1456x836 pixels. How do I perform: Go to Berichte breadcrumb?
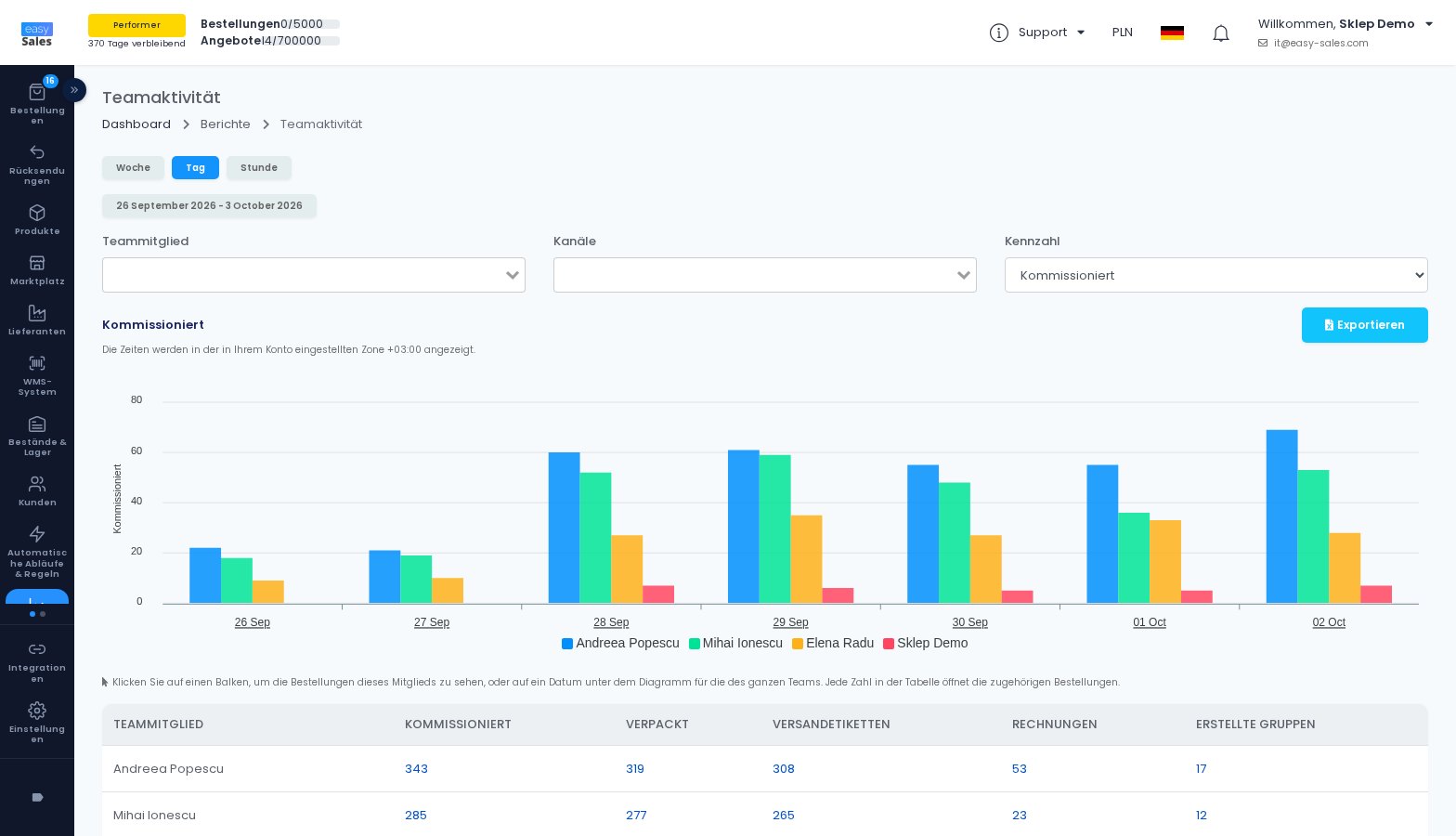[226, 124]
